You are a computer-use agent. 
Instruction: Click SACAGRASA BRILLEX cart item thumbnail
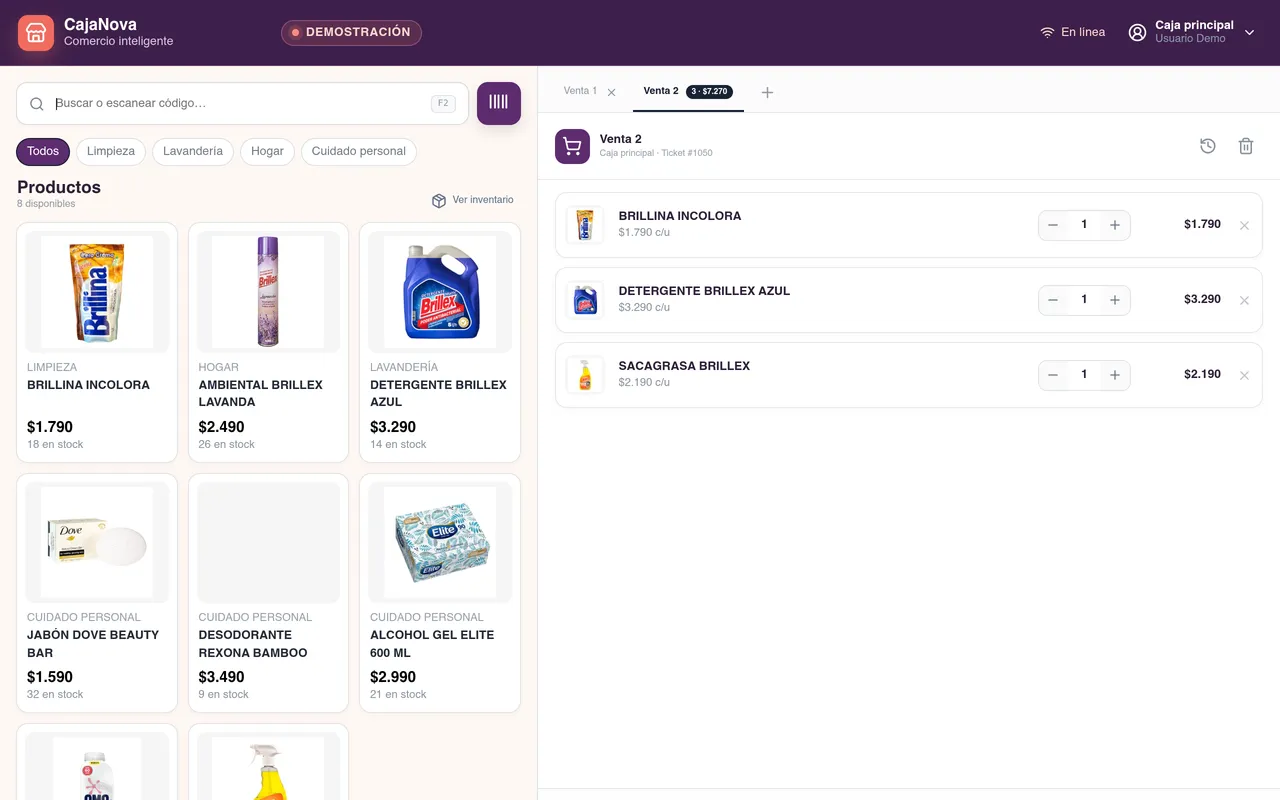click(585, 375)
